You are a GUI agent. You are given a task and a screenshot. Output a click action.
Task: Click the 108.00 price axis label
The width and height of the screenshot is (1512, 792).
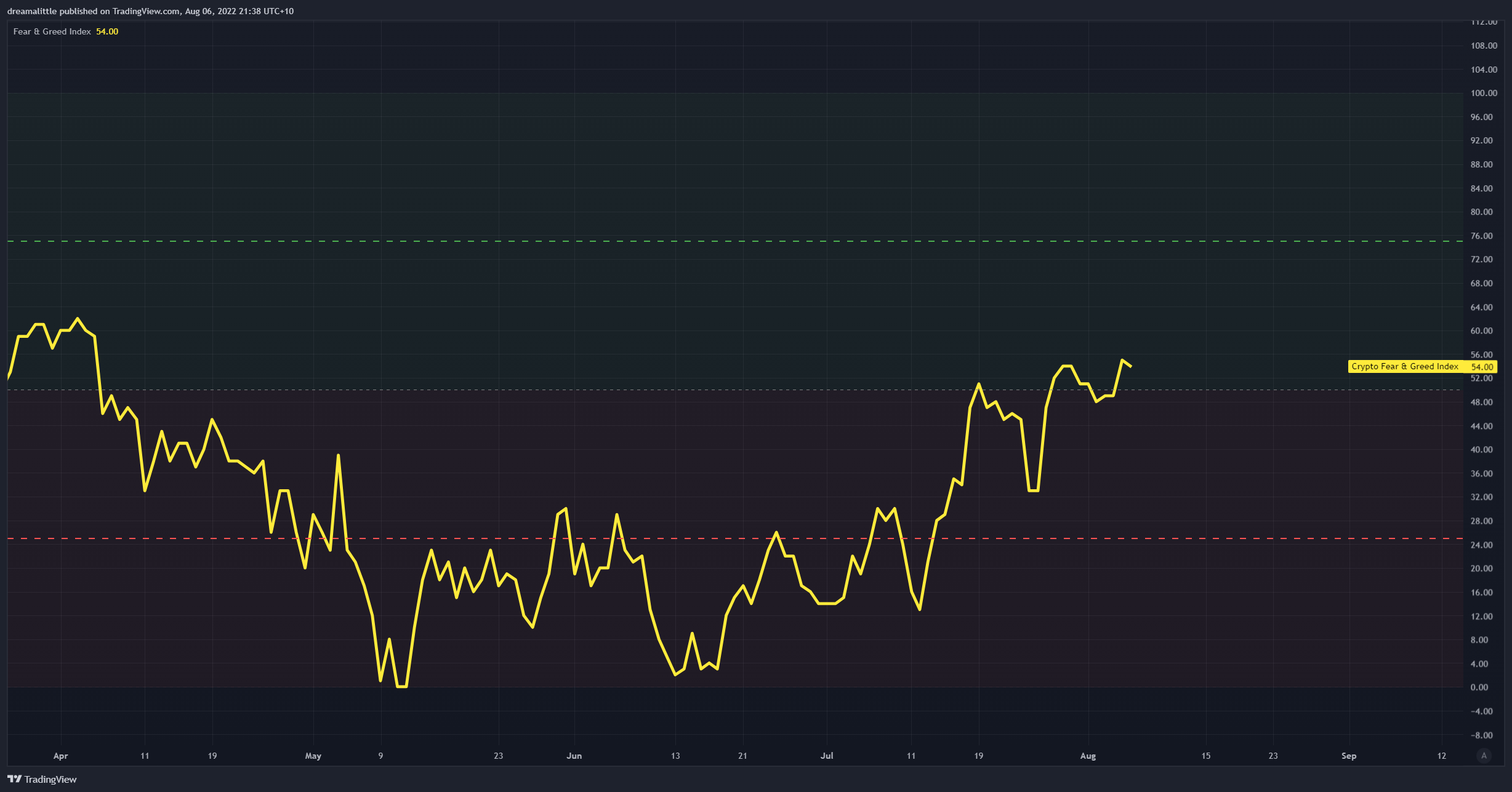pyautogui.click(x=1484, y=46)
